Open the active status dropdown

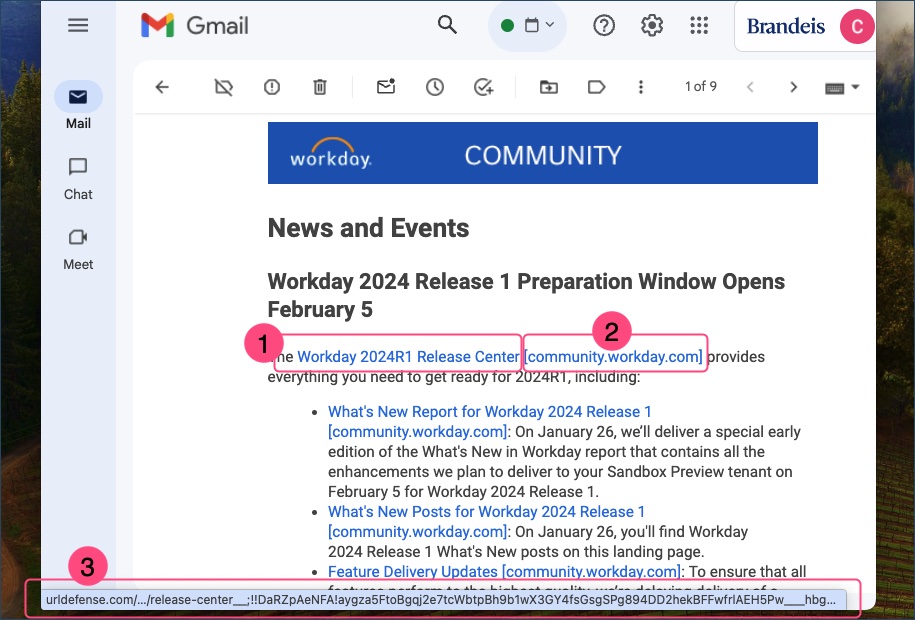pyautogui.click(x=527, y=26)
